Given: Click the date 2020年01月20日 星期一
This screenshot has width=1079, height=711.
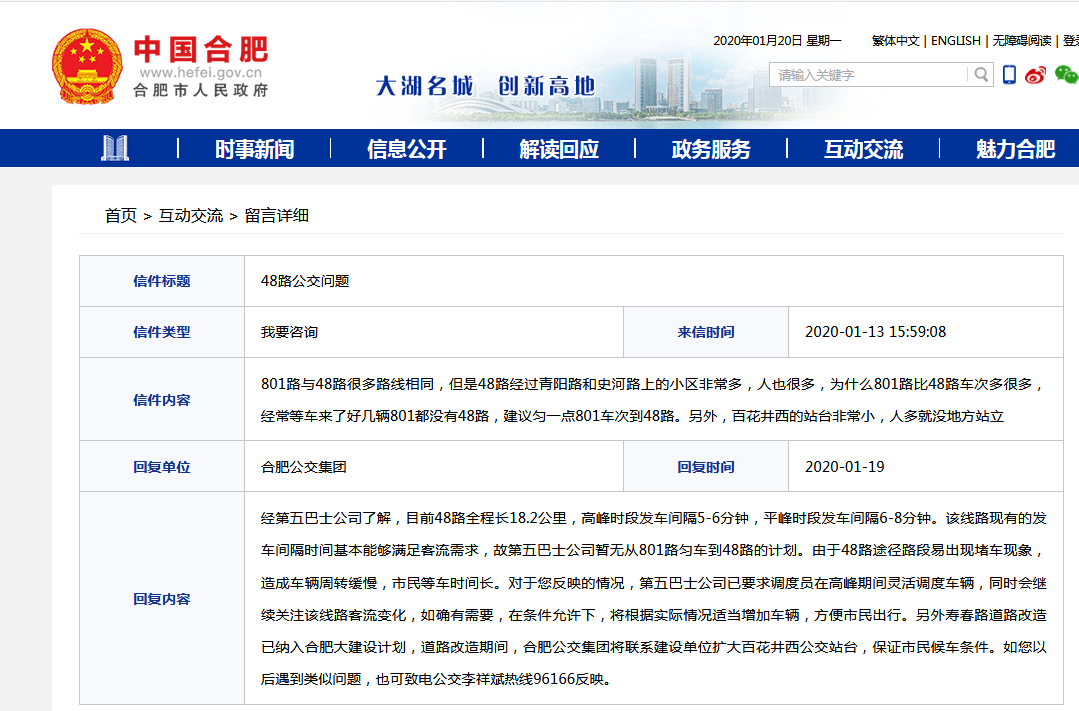Looking at the screenshot, I should [777, 41].
